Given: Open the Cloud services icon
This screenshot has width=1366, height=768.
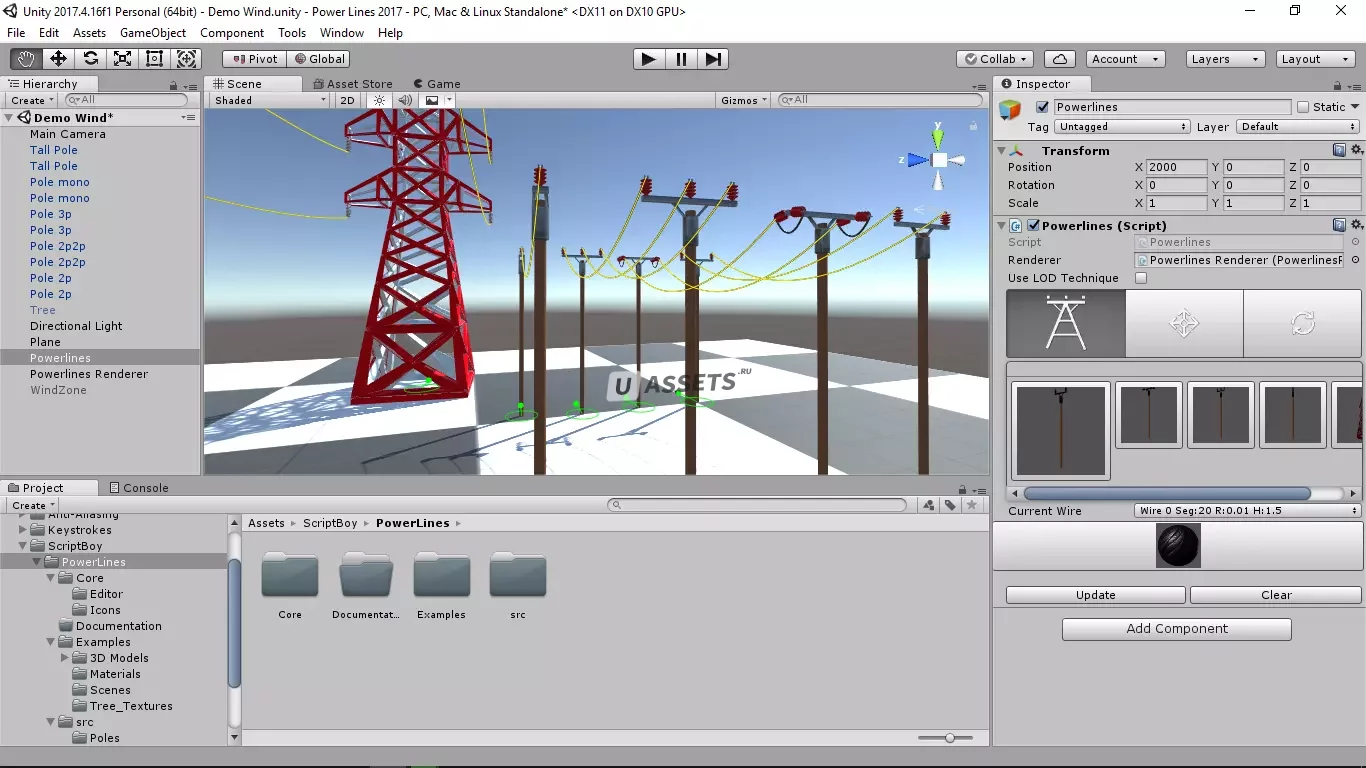Looking at the screenshot, I should [1059, 59].
